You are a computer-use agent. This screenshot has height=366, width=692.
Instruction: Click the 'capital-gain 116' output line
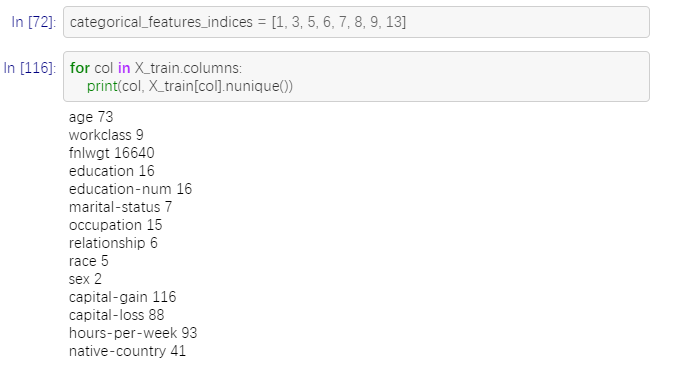coord(122,297)
